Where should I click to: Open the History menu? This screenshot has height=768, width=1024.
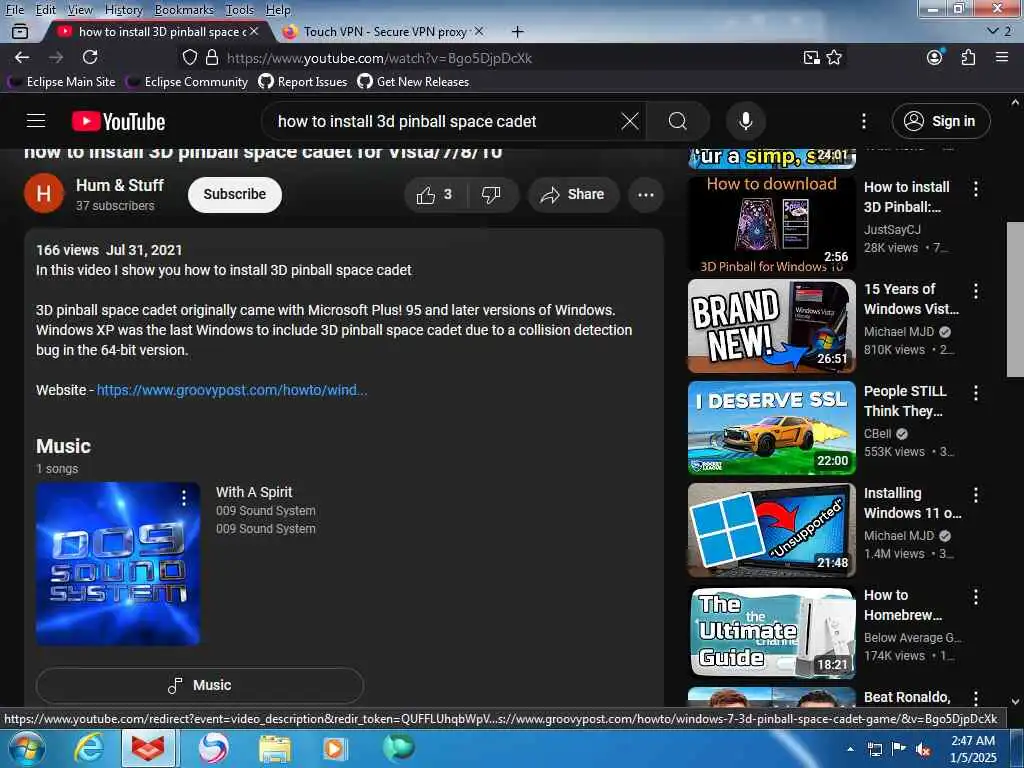[123, 9]
